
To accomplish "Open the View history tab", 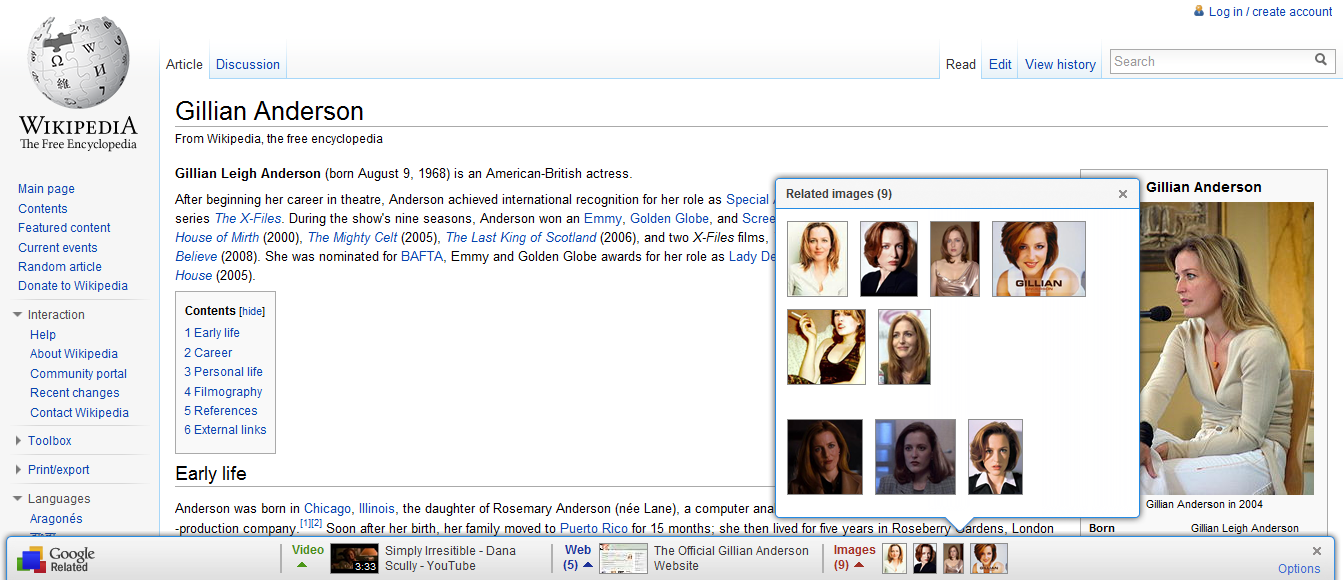I will click(x=1060, y=64).
